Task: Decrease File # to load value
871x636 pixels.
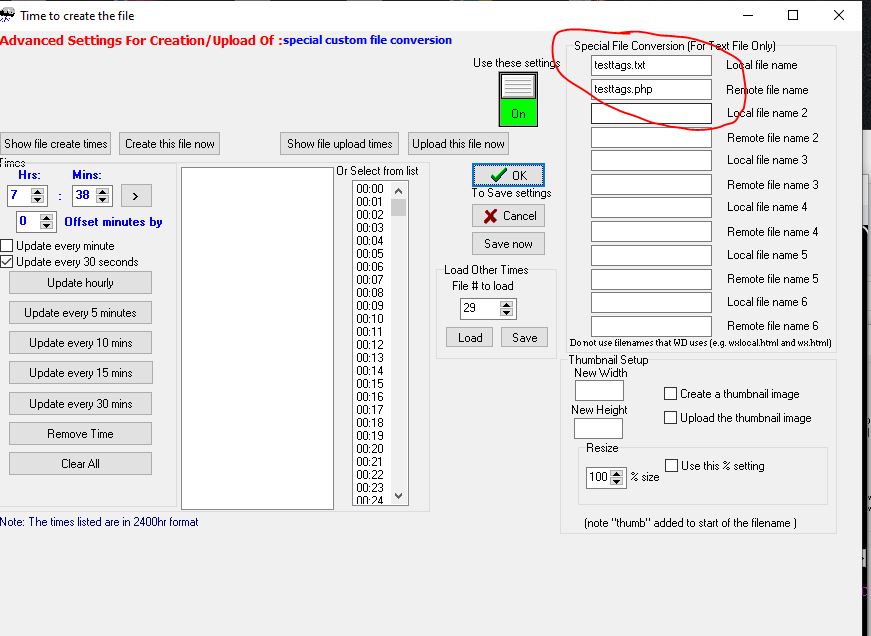Action: point(506,312)
